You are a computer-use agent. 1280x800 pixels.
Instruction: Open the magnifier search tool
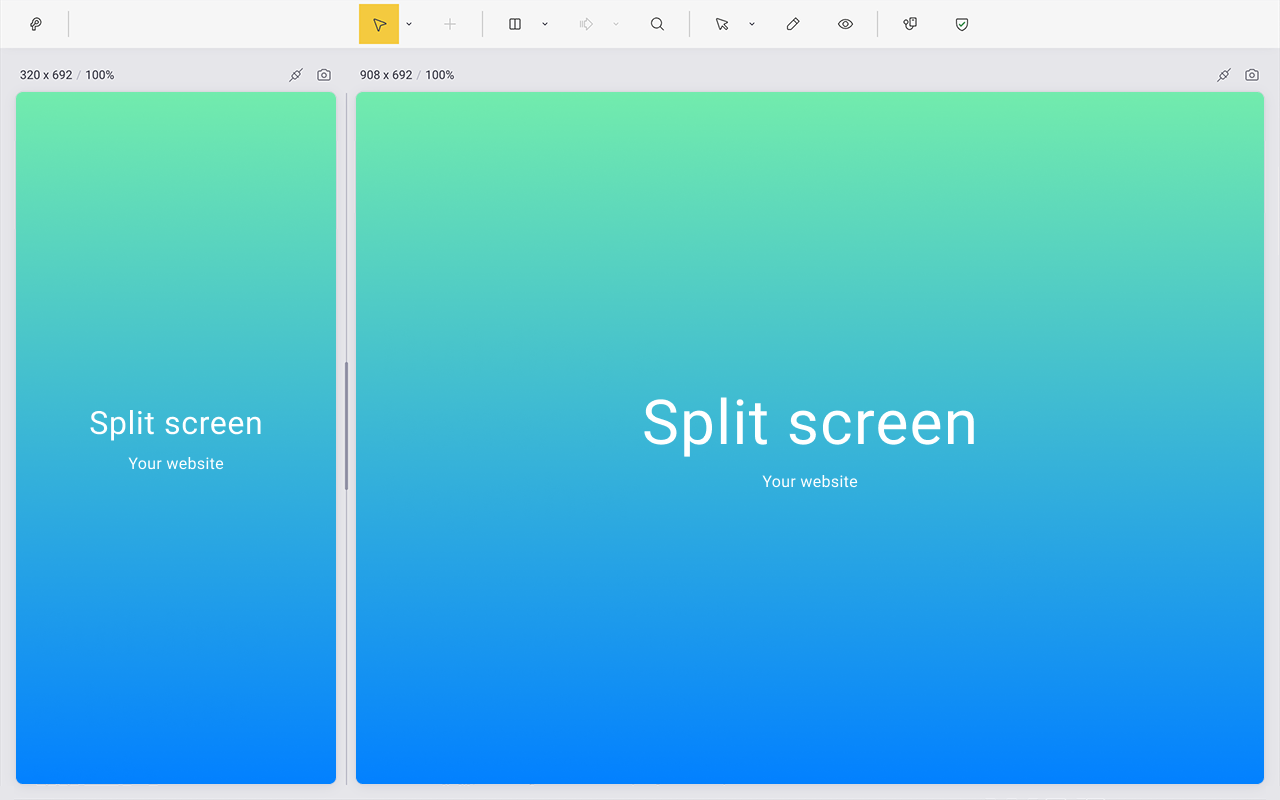click(x=657, y=24)
